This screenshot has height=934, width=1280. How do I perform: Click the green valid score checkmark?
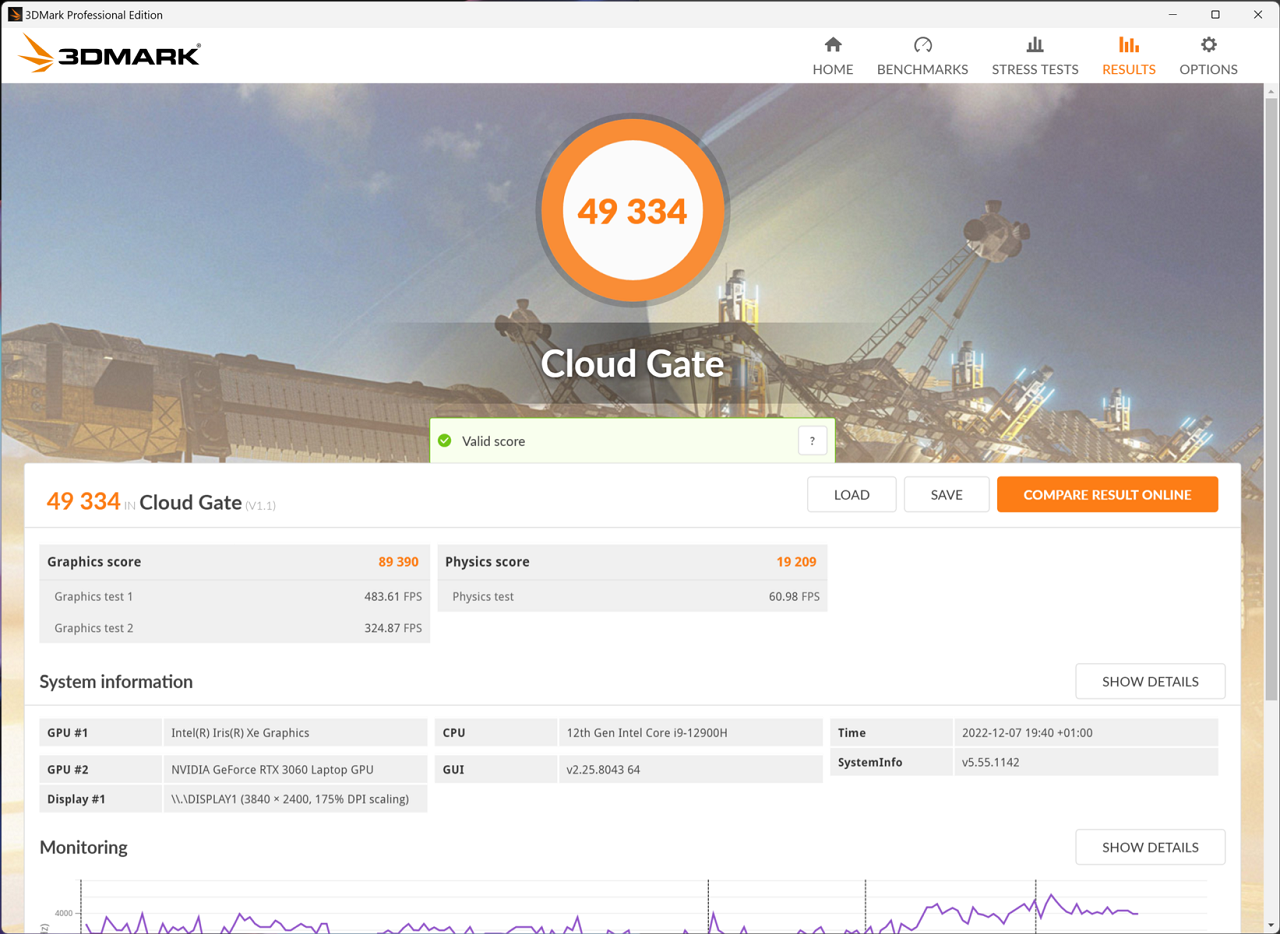click(x=445, y=441)
